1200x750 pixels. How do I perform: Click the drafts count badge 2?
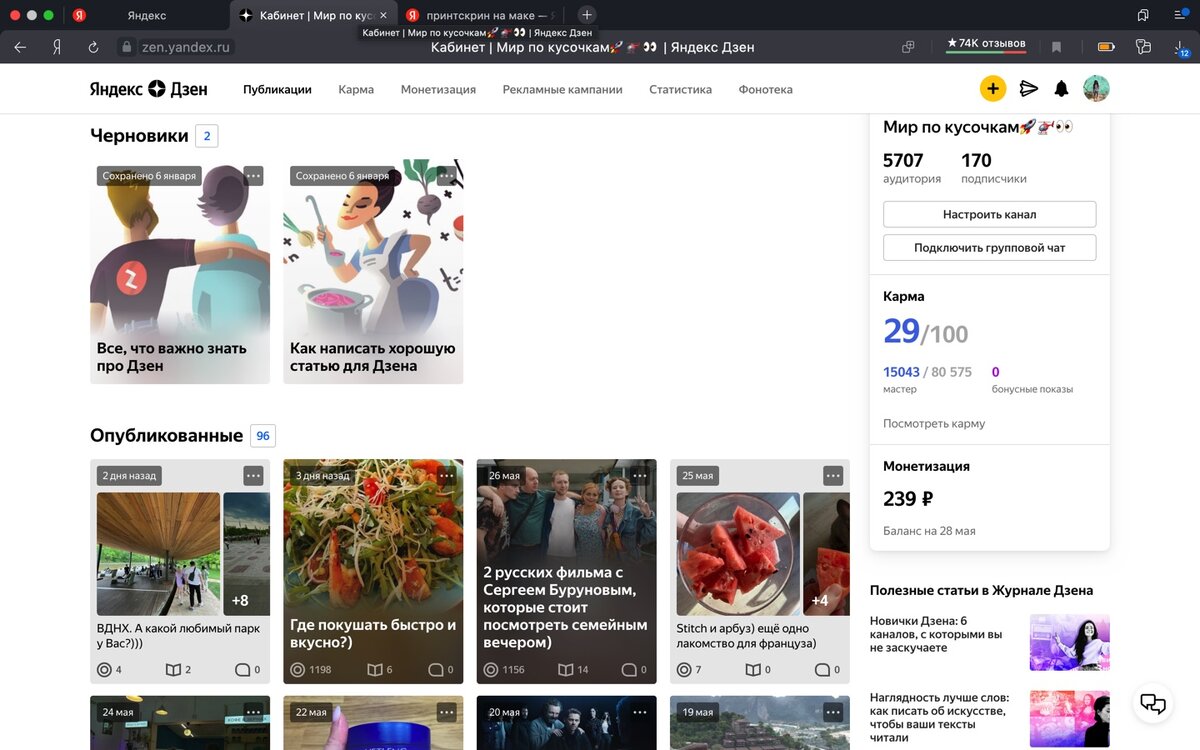(x=207, y=136)
